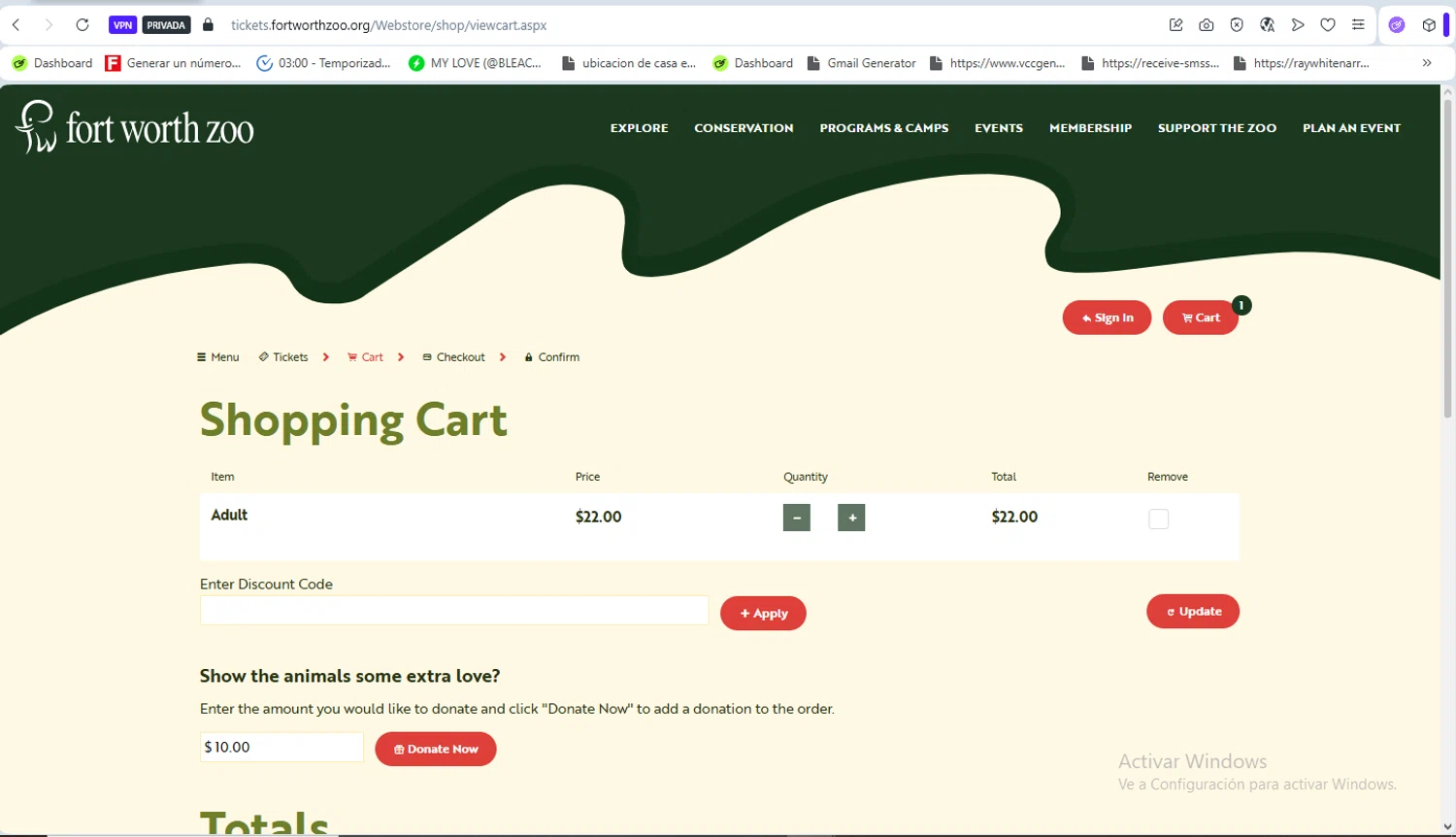1456x837 pixels.
Task: Open the 'Generar un número' bookmark
Action: pyautogui.click(x=174, y=63)
